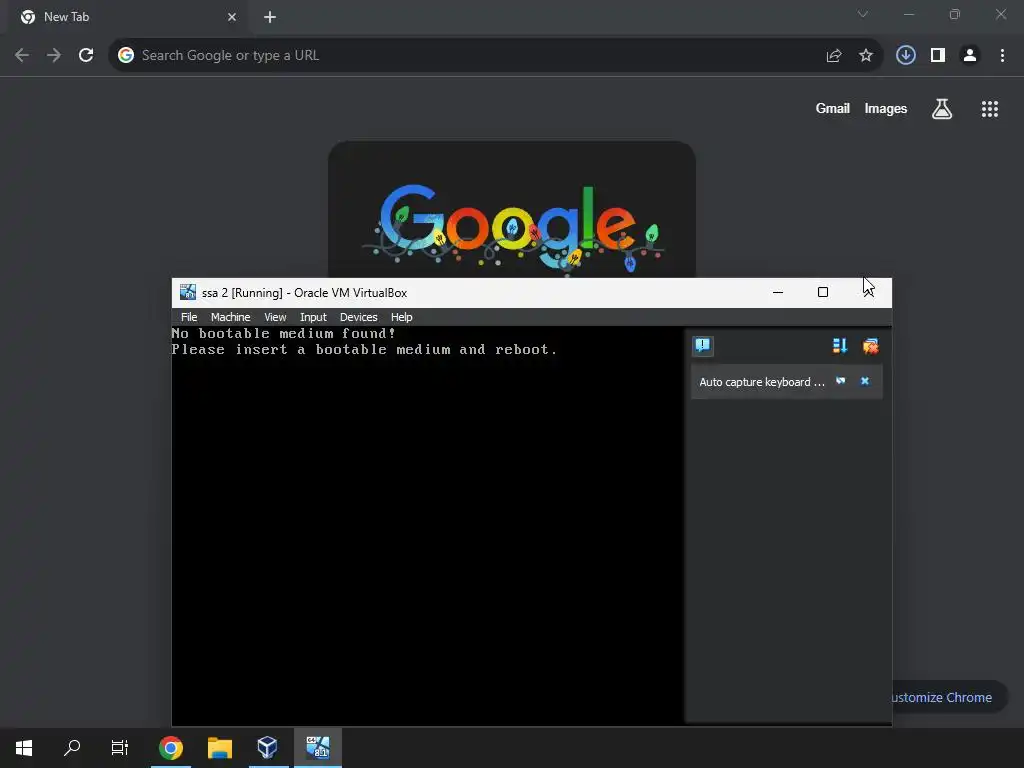Toggle Chrome side panel icon

tap(938, 56)
